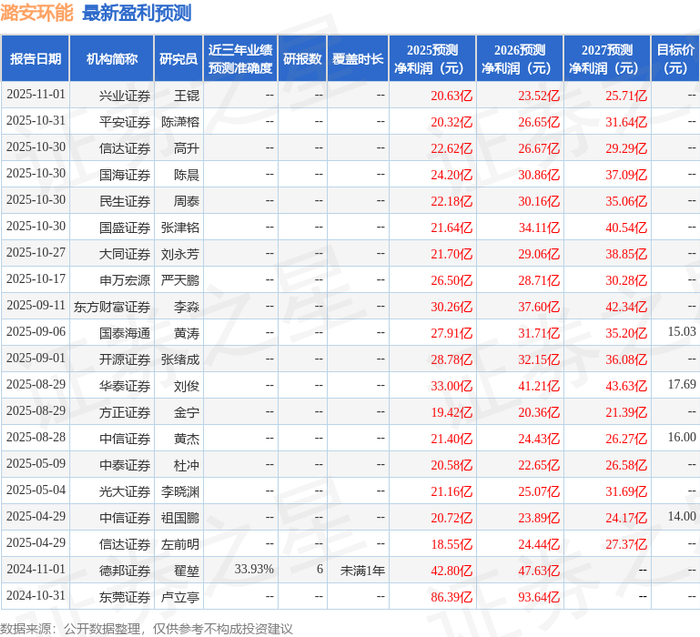The height and width of the screenshot is (637, 700).
Task: Click the 研究员 column header
Action: pyautogui.click(x=179, y=59)
